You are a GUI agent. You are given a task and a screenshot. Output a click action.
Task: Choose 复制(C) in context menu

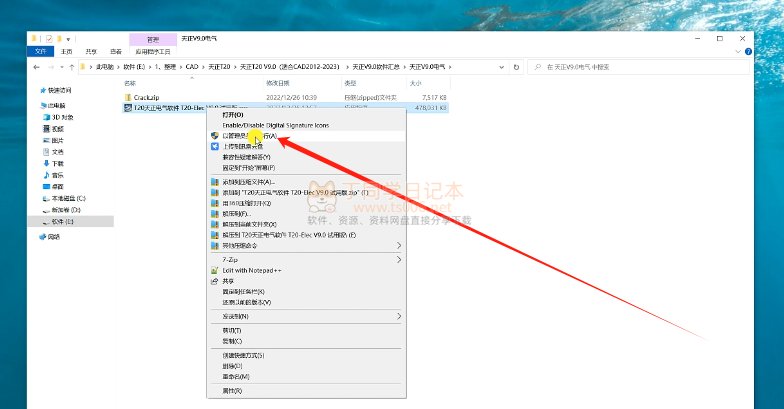click(x=232, y=341)
